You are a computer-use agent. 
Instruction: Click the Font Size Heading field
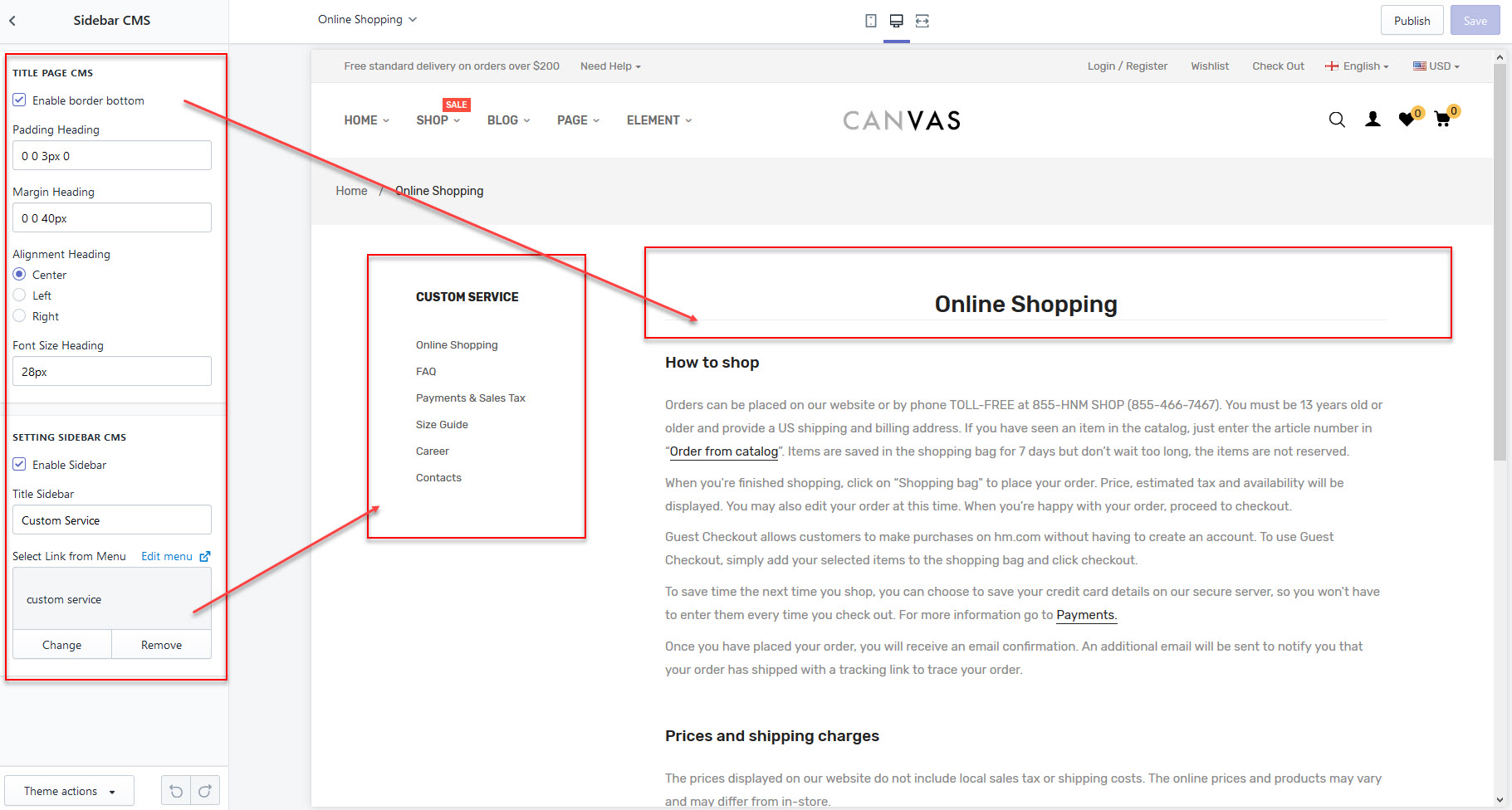coord(112,371)
